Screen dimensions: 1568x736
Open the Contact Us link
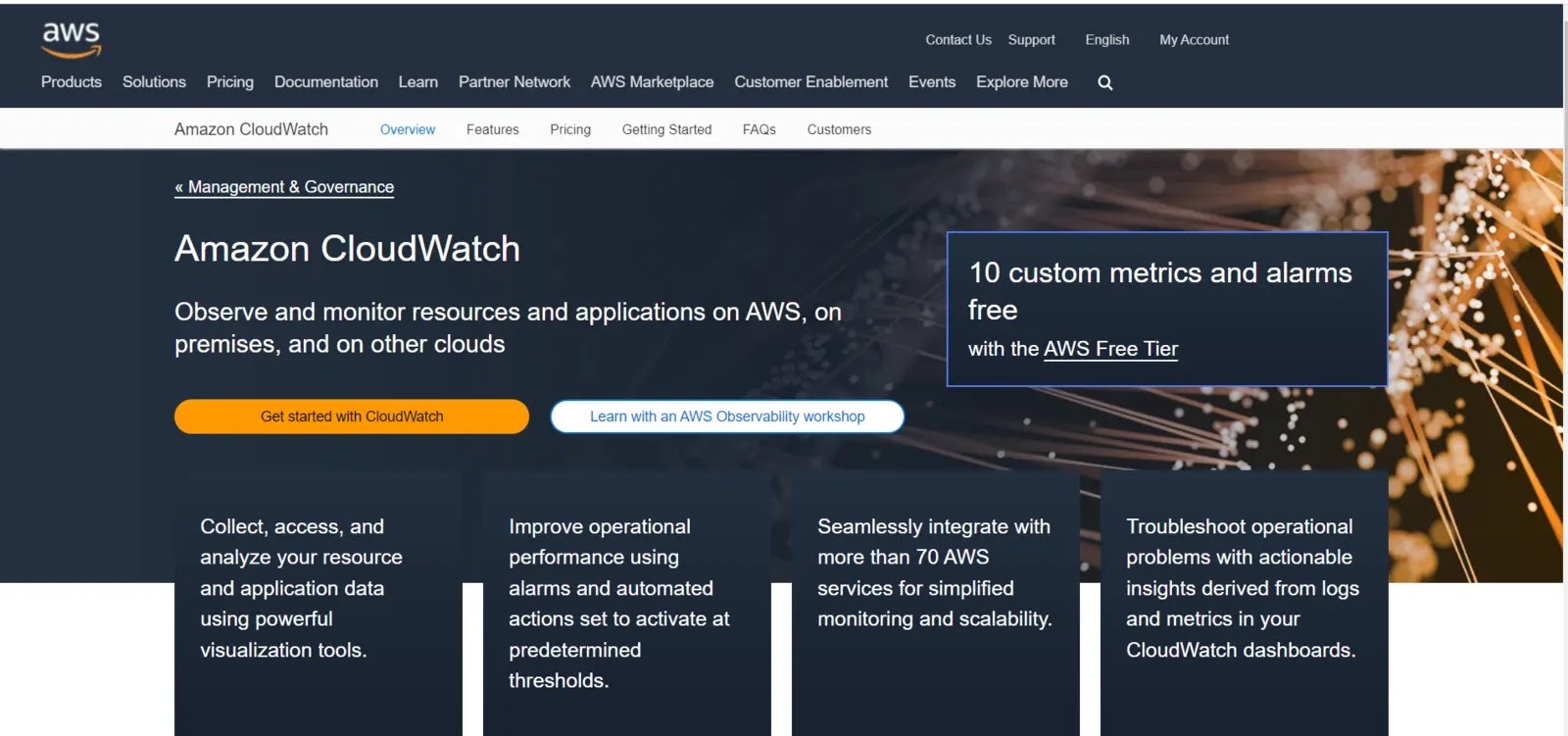(x=957, y=40)
